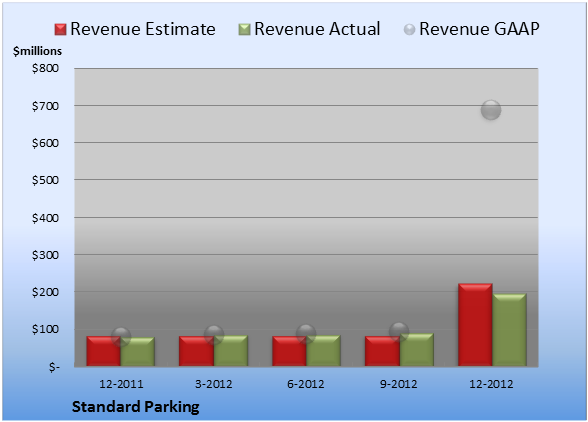This screenshot has width=588, height=422.
Task: Click the green Revenue Actual legend swatch
Action: [244, 30]
